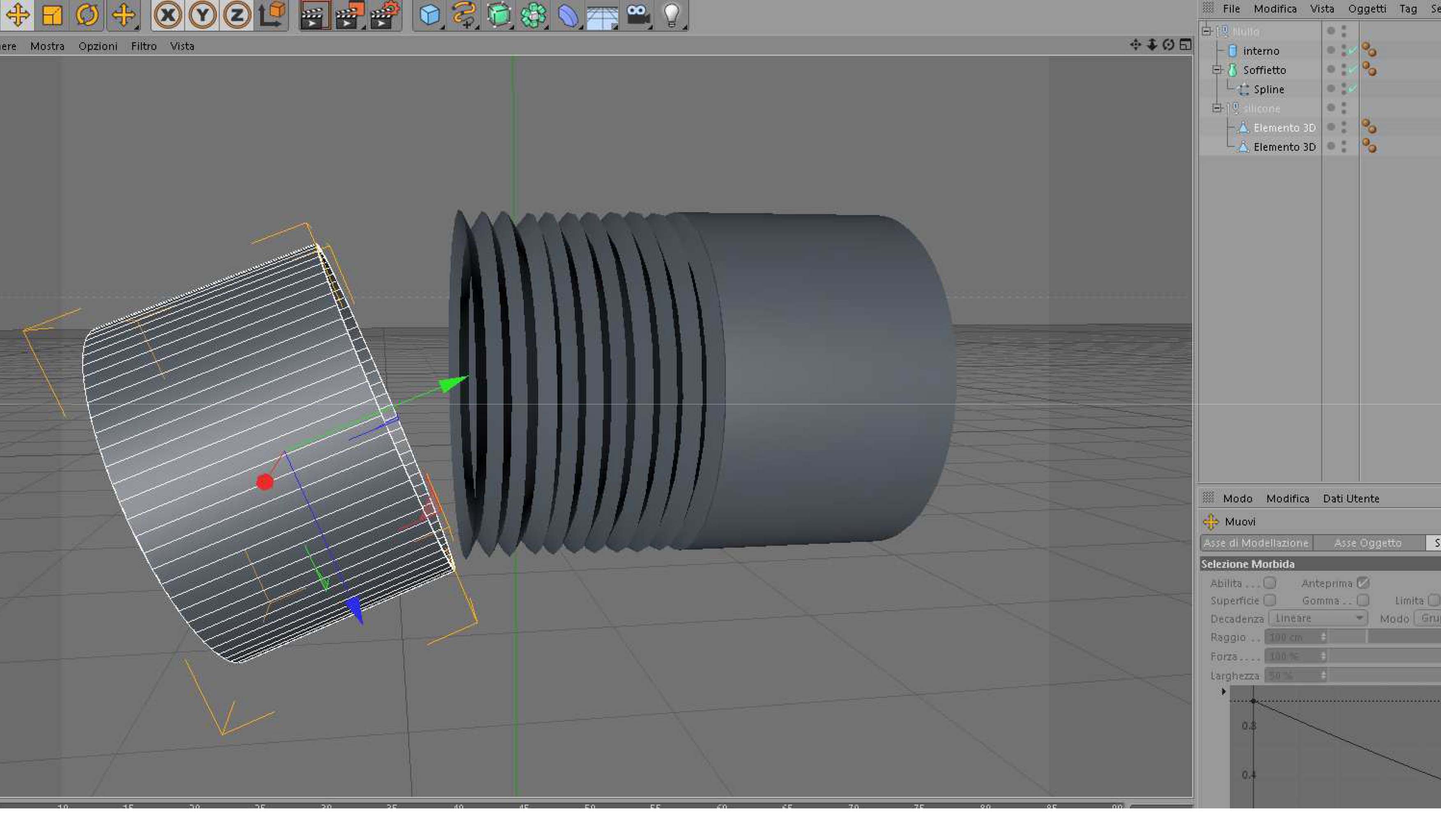The height and width of the screenshot is (840, 1441).
Task: Open the render settings clapperboard icon
Action: [x=384, y=15]
